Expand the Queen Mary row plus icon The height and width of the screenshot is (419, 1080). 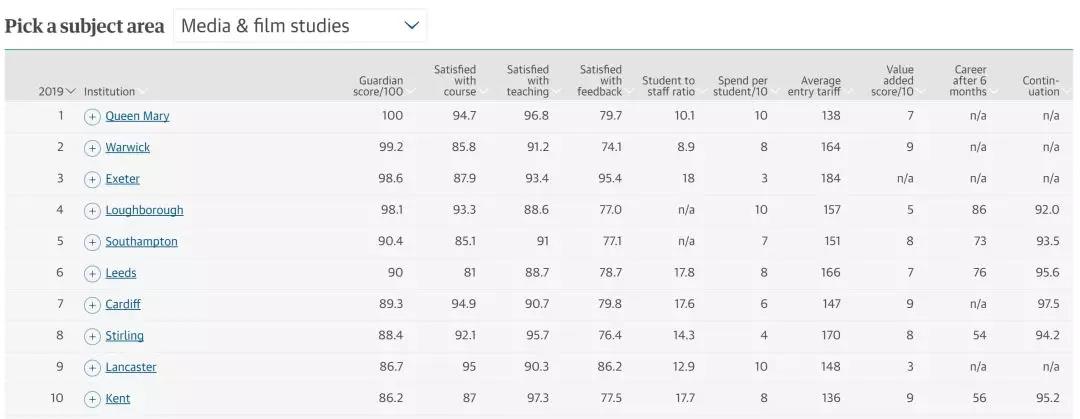click(x=92, y=116)
